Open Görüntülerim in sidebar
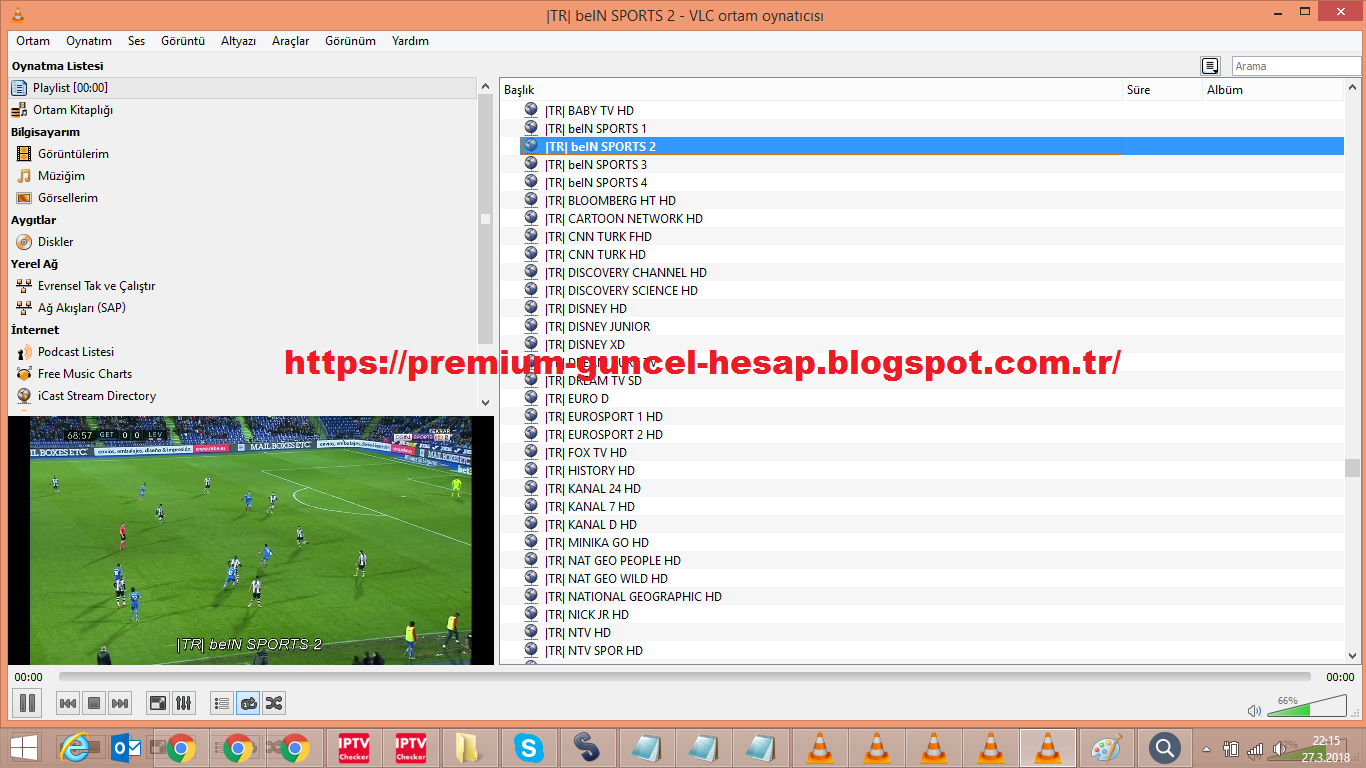 click(x=243, y=154)
